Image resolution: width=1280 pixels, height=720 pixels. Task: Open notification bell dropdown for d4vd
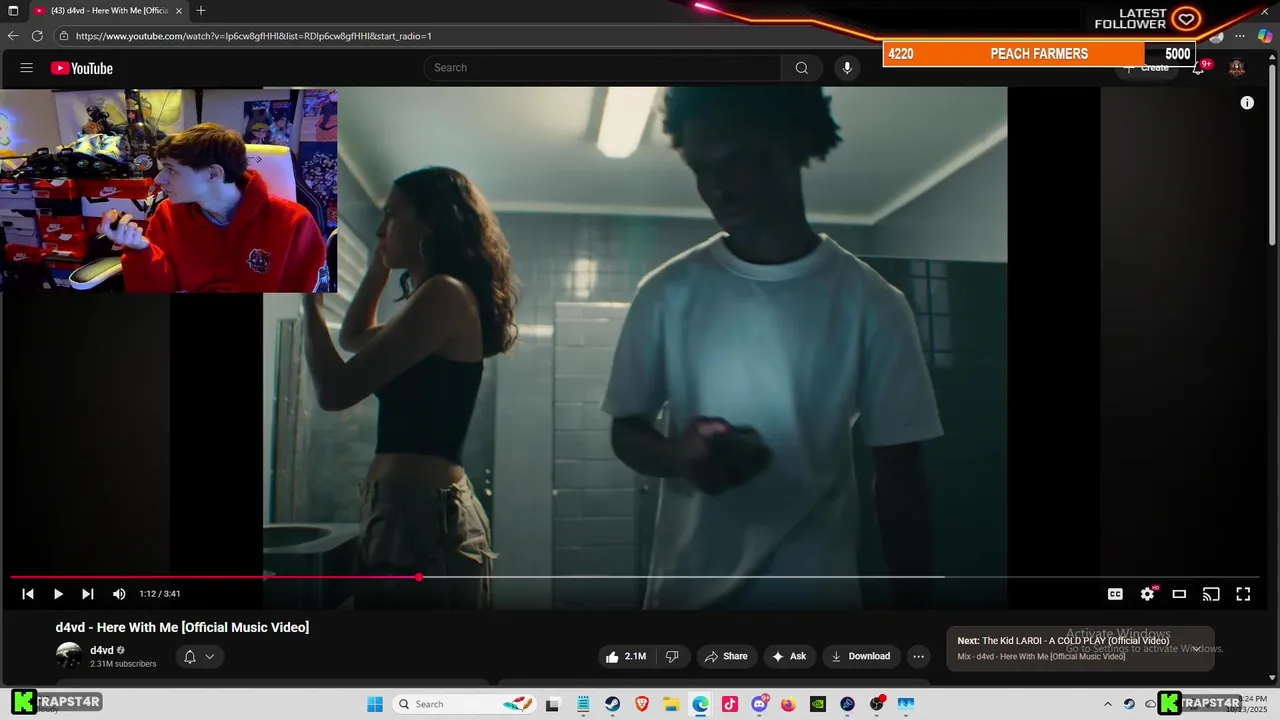point(199,657)
